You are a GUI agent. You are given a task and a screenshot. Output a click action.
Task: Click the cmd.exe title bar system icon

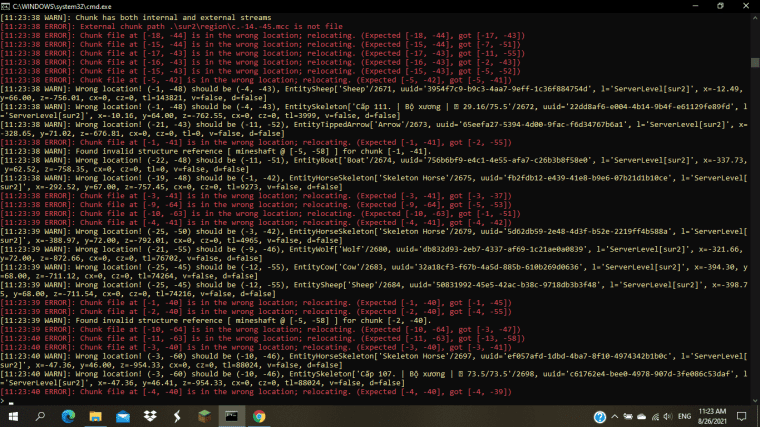point(7,6)
